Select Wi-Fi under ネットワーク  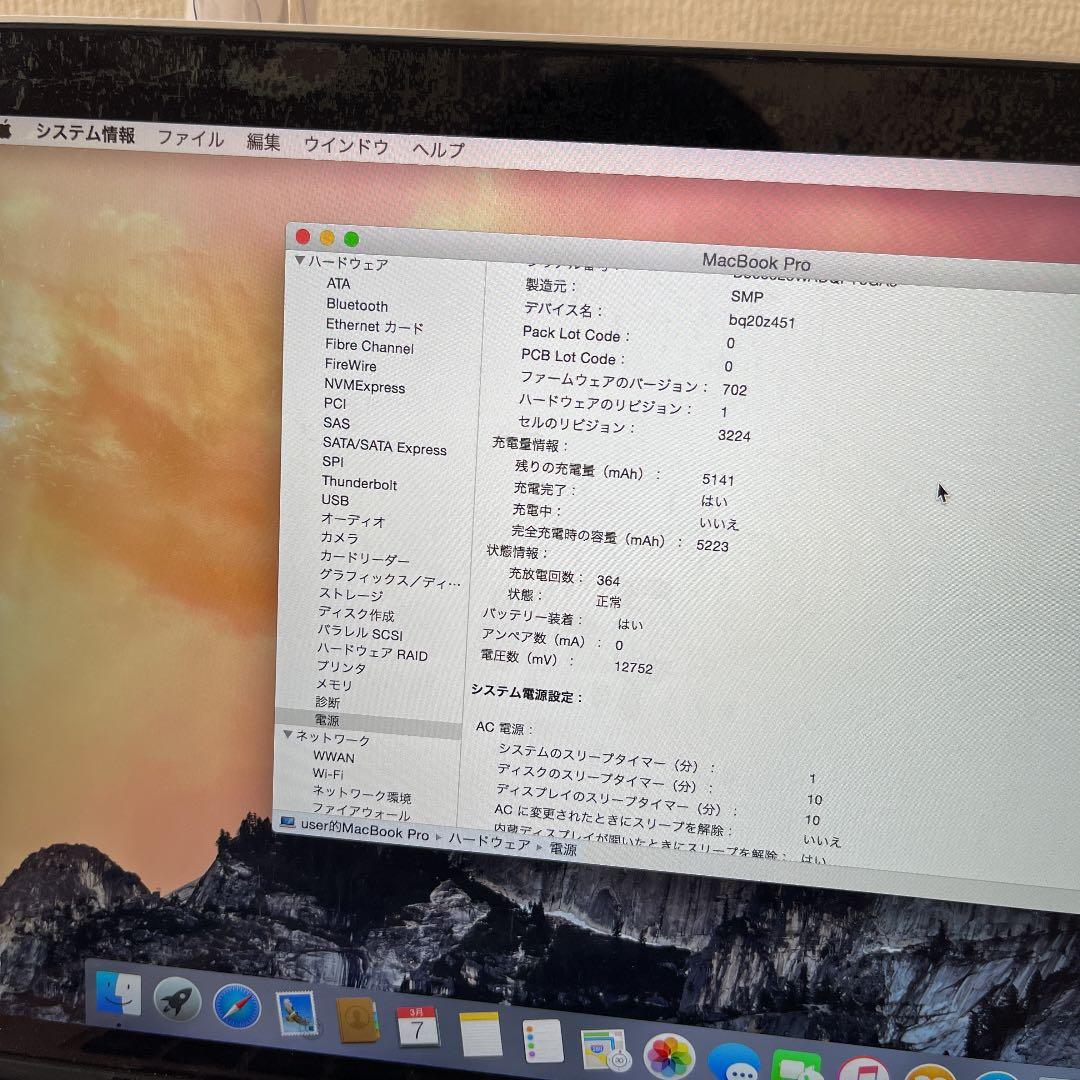(331, 776)
